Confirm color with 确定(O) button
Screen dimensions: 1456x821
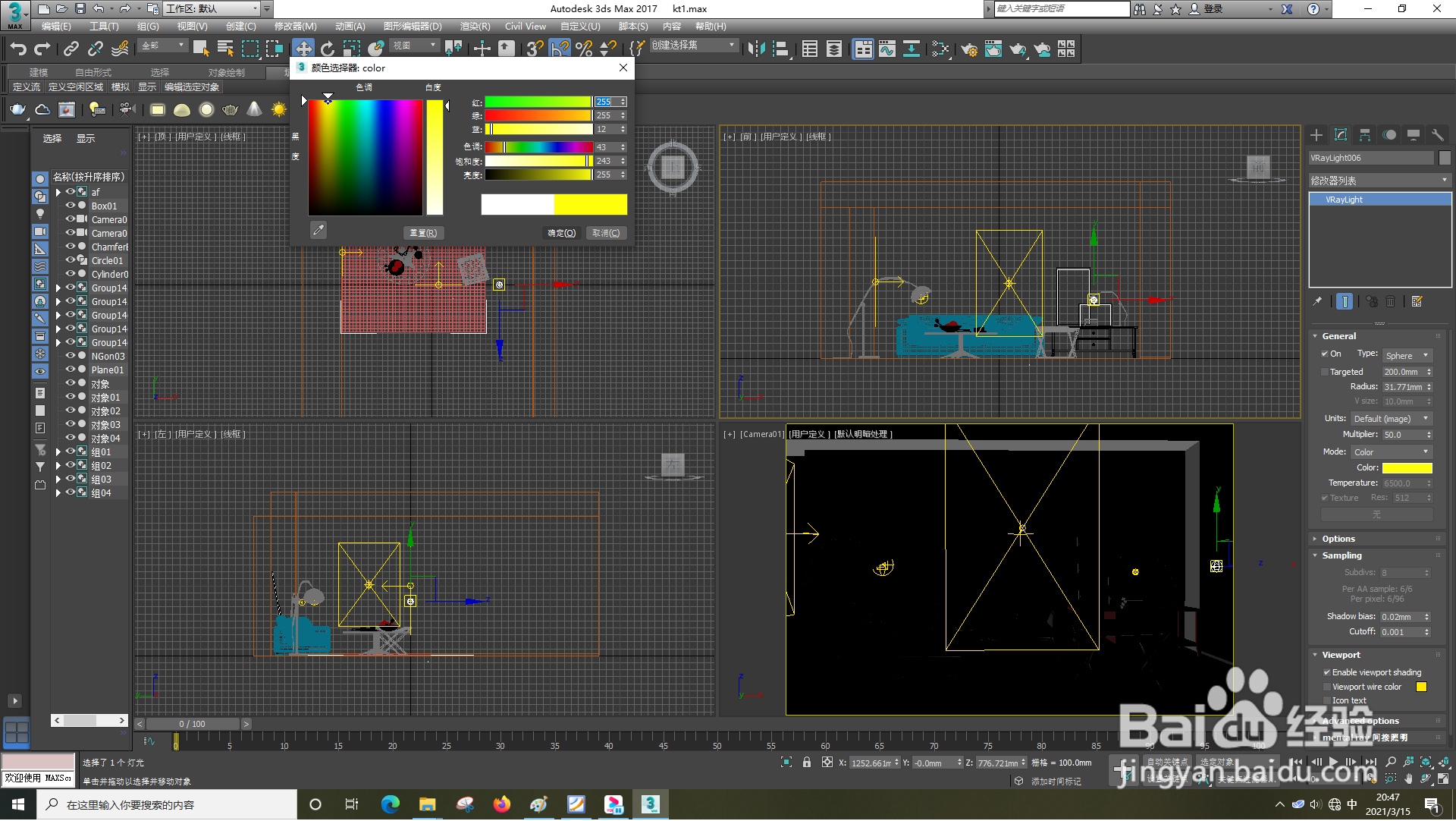coord(561,233)
